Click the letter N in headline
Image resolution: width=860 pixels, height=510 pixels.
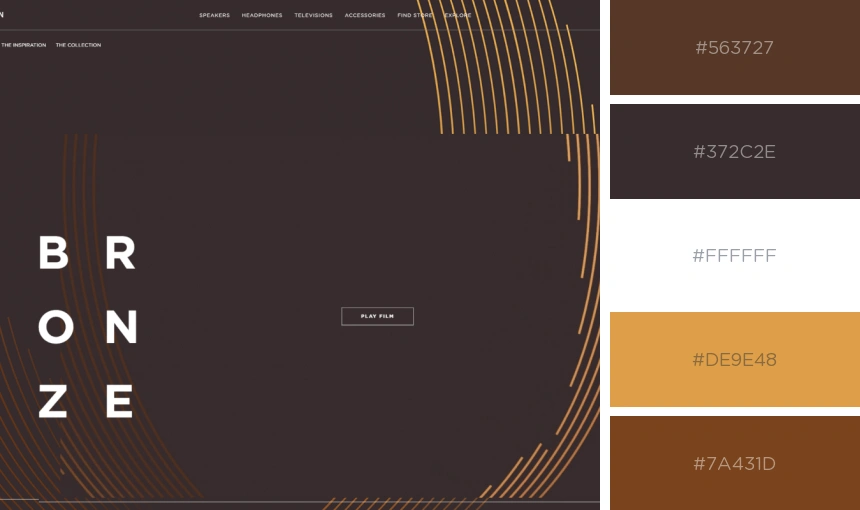[x=121, y=327]
